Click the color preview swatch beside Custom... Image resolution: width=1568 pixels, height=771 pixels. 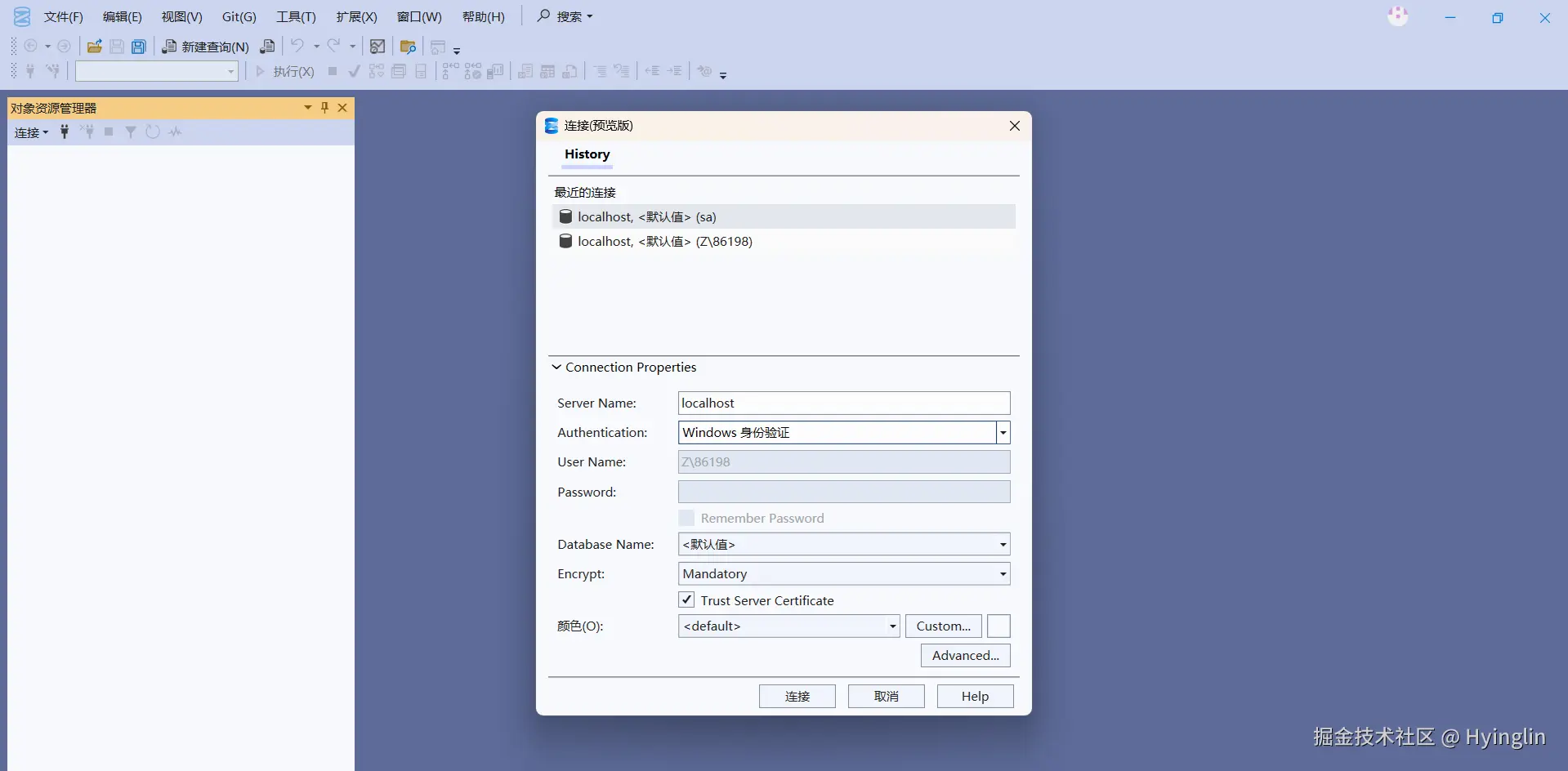point(998,626)
